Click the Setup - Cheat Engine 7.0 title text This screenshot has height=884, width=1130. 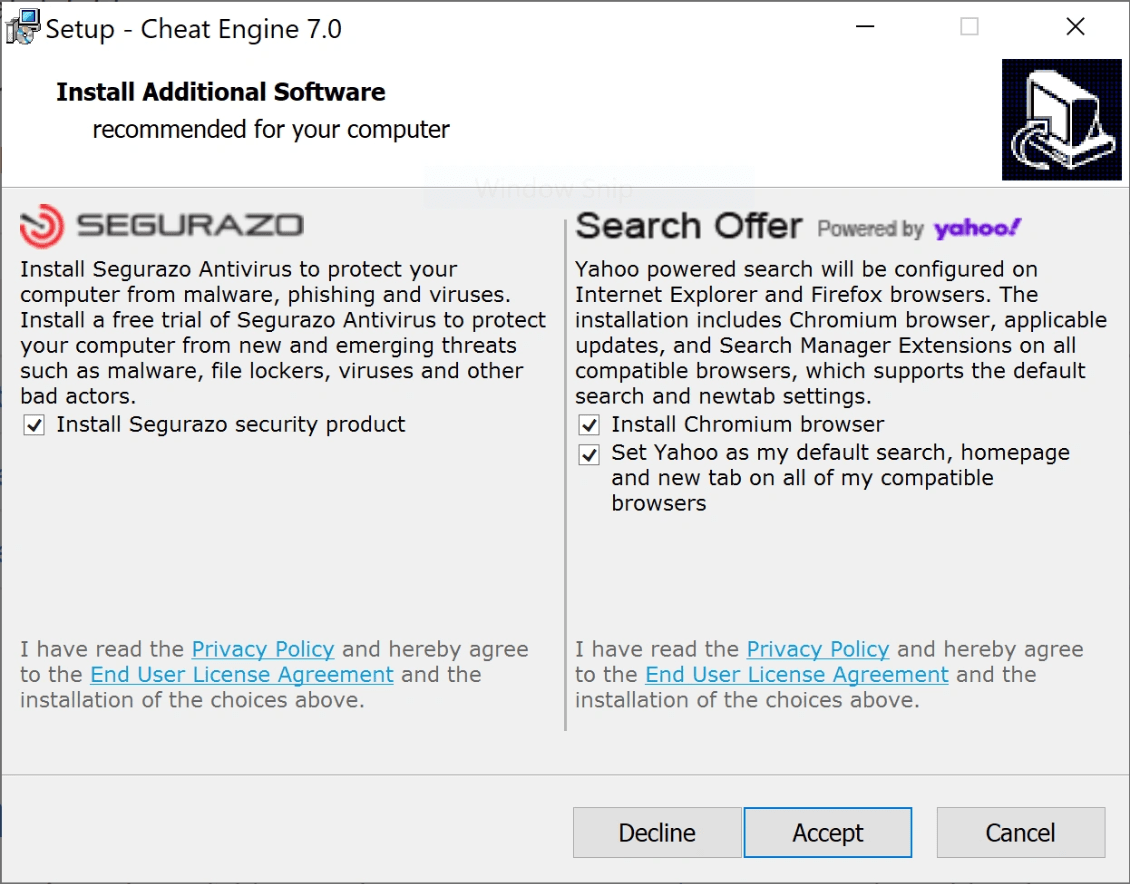pos(194,29)
